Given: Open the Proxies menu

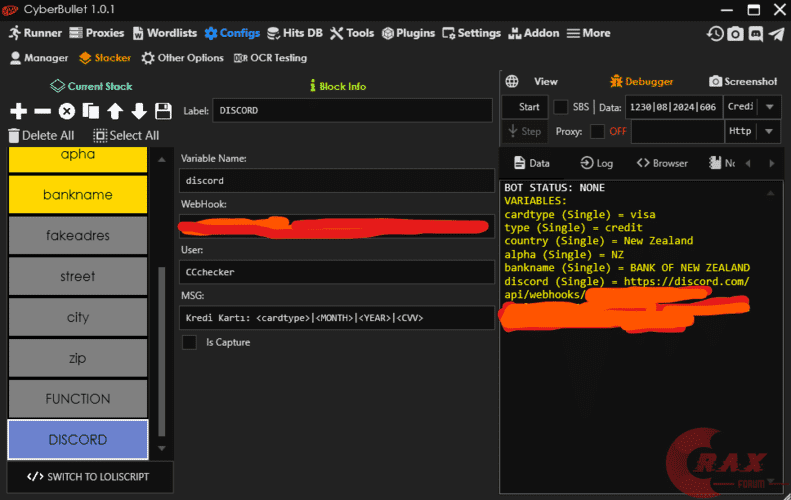Looking at the screenshot, I should coord(96,33).
